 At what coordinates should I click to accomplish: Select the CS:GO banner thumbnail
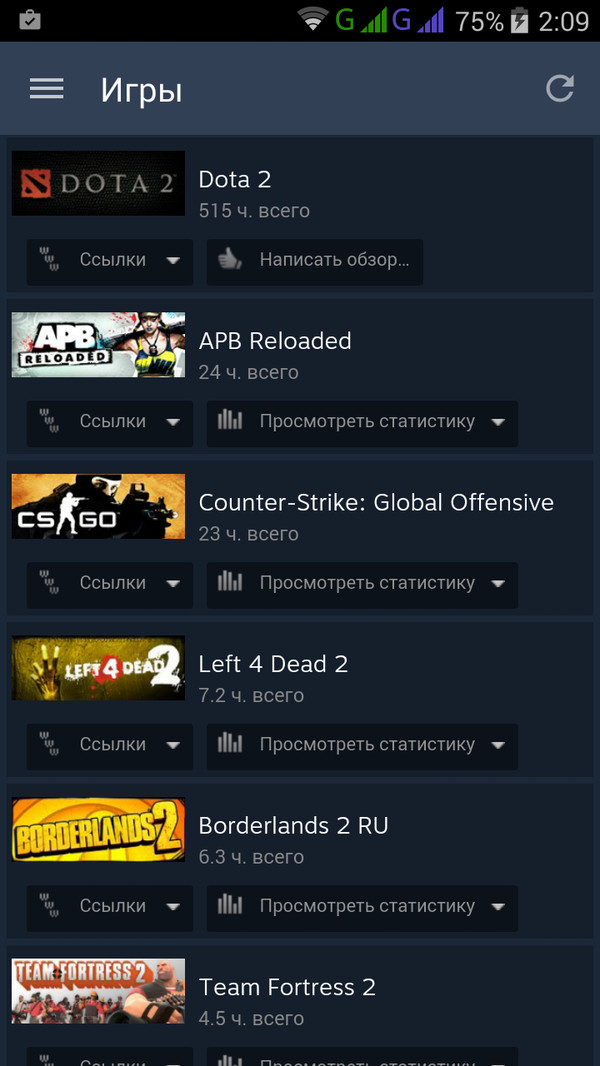click(x=98, y=506)
